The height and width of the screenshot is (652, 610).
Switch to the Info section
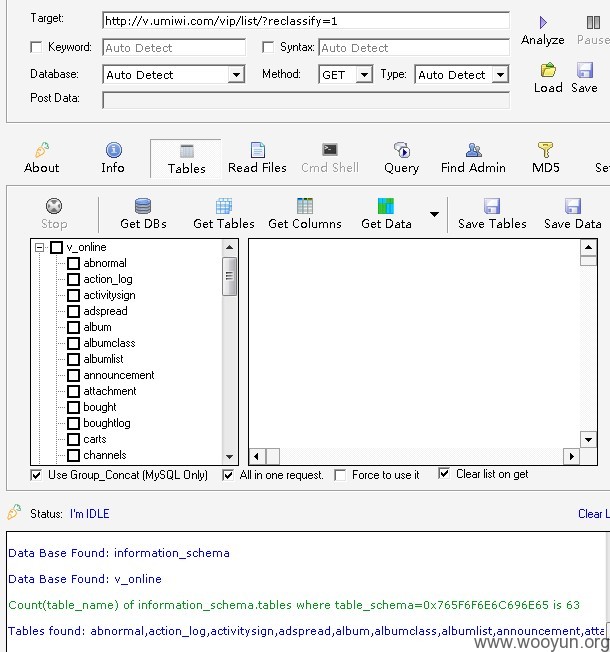113,150
